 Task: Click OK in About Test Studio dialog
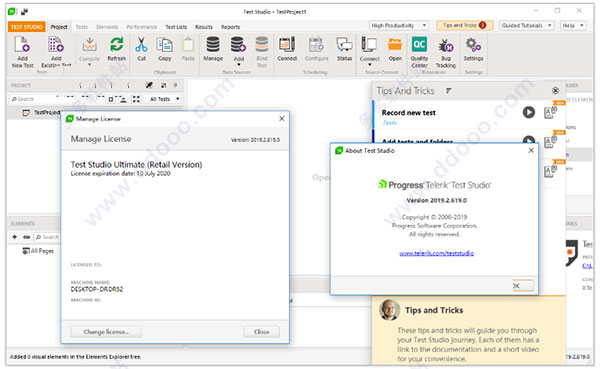[523, 286]
